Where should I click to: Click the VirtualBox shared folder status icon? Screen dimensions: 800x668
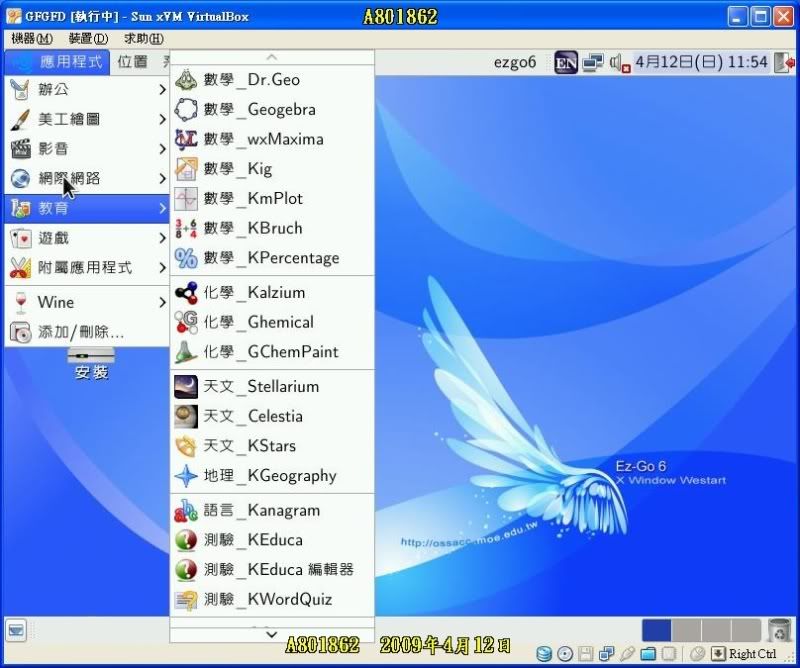(648, 654)
